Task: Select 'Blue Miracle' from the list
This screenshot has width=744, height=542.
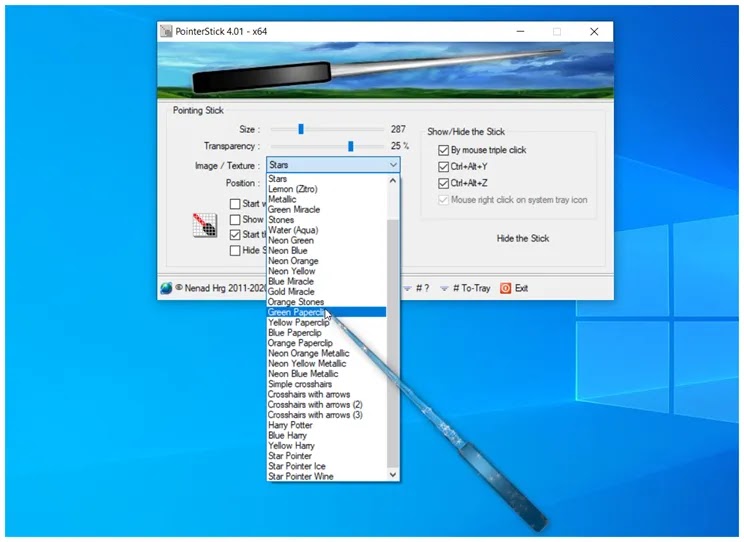Action: point(326,281)
